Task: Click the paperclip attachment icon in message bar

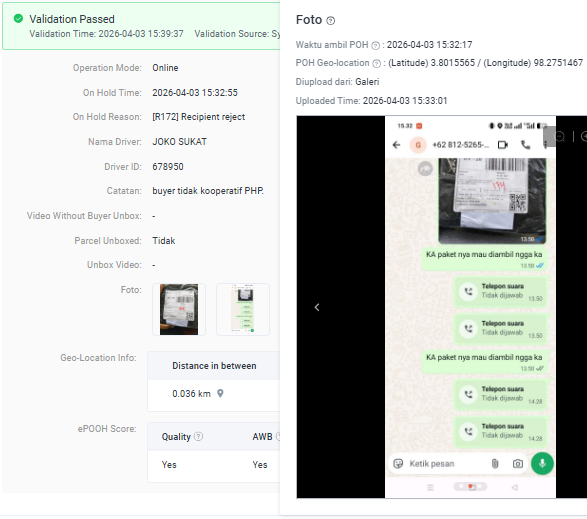Action: pyautogui.click(x=495, y=464)
